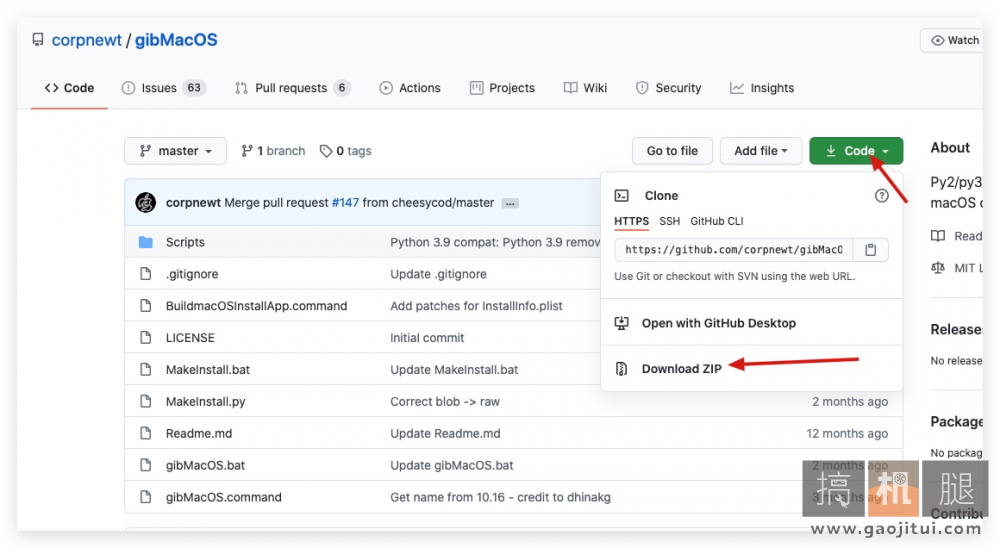Image resolution: width=1000 pixels, height=548 pixels.
Task: Switch to the Pull requests tab
Action: tap(293, 88)
